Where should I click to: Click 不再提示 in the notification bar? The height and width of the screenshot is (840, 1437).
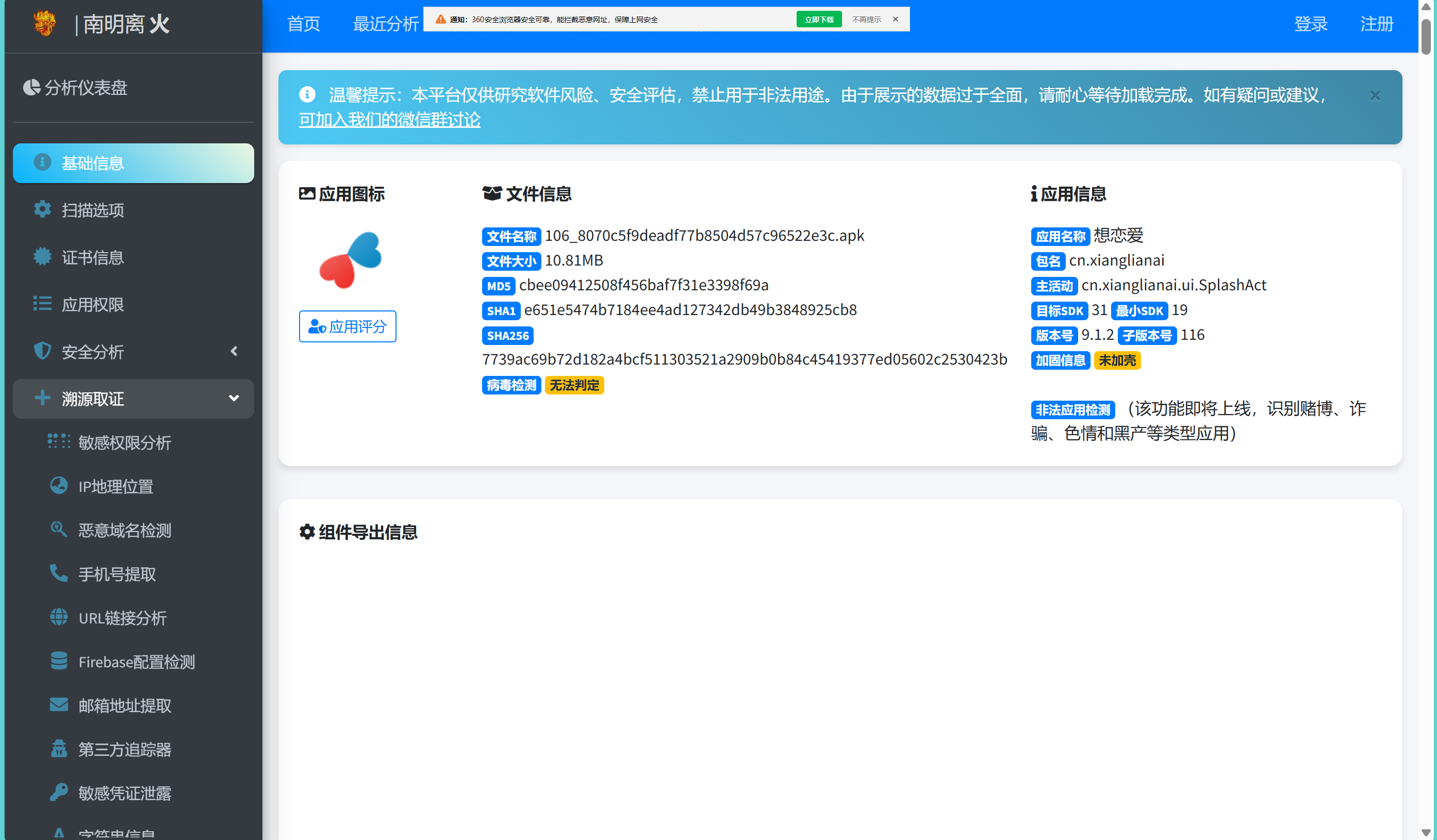tap(866, 20)
